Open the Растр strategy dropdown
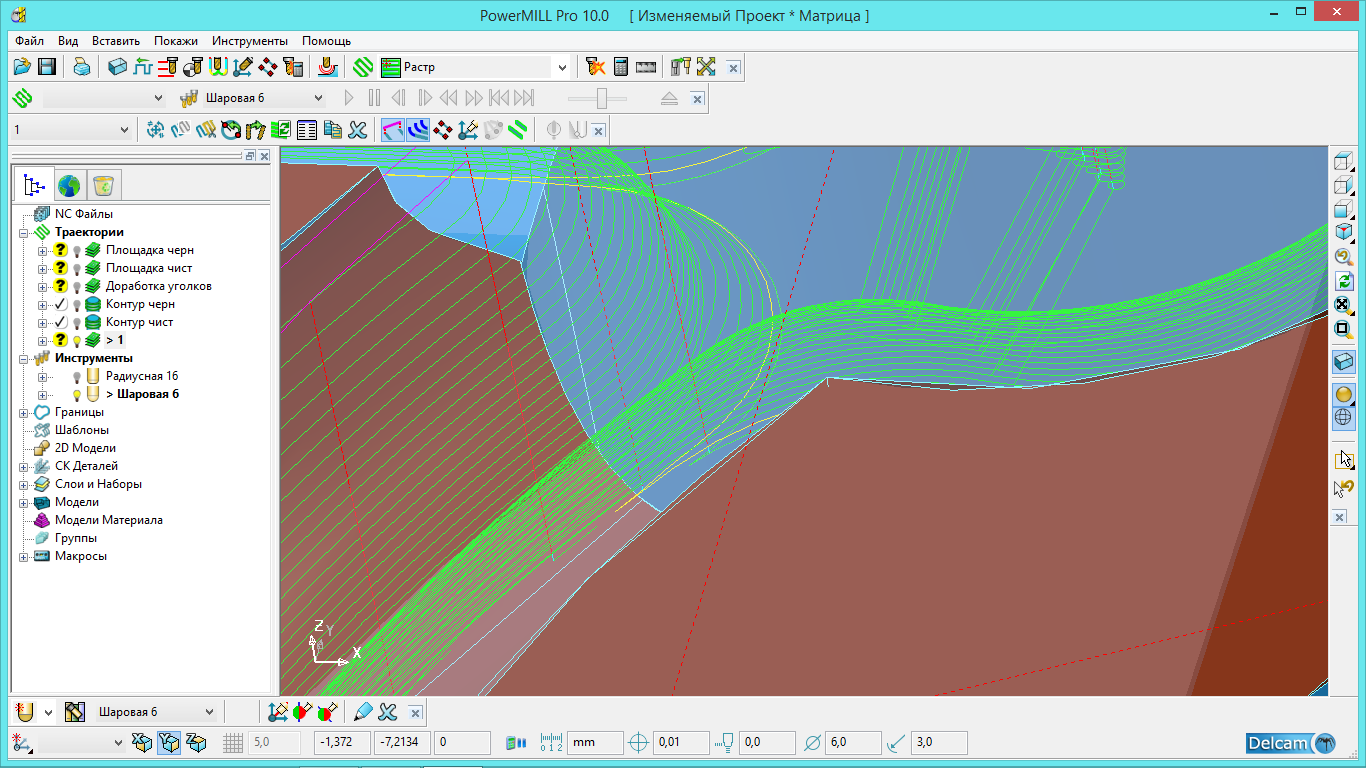The image size is (1366, 768). tap(562, 67)
